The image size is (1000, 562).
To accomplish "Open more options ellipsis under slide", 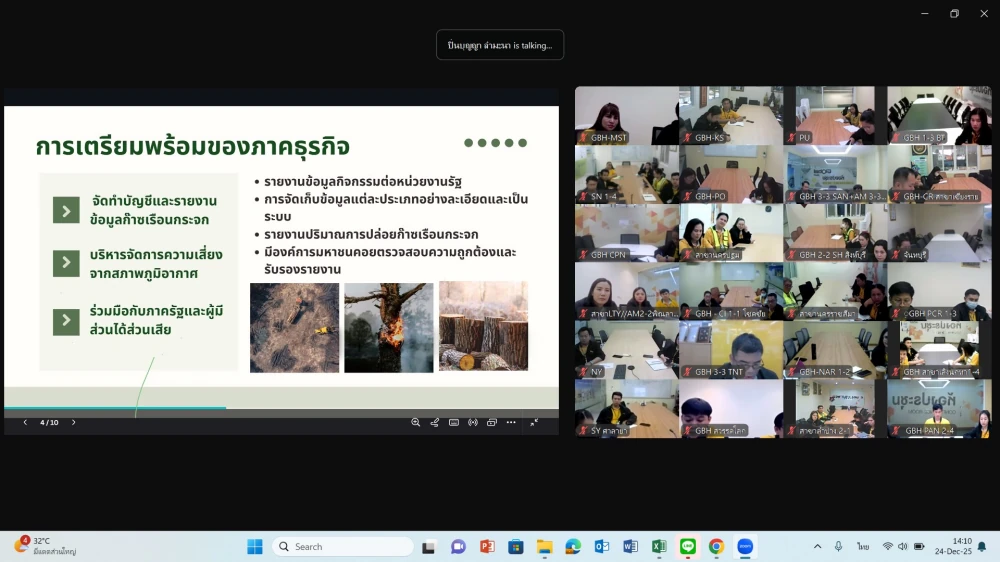I will pyautogui.click(x=511, y=422).
